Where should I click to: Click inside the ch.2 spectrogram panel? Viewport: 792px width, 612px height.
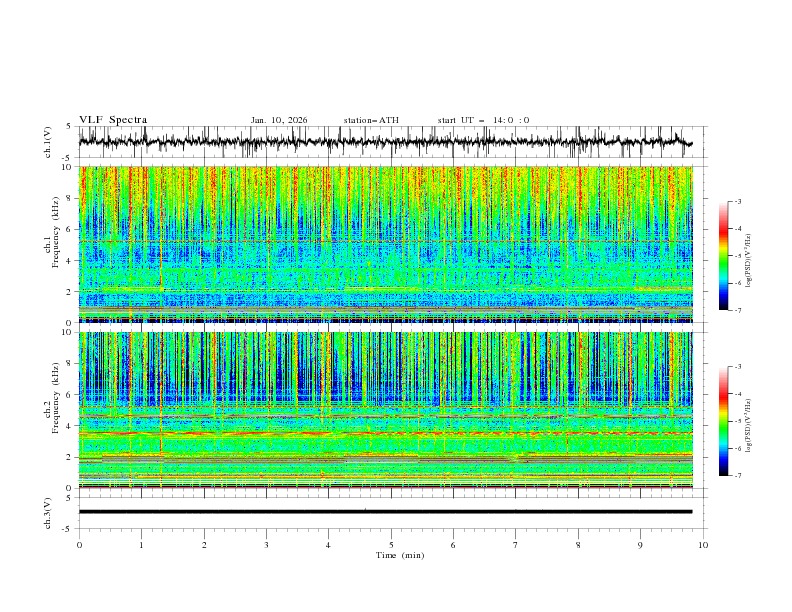coord(385,410)
